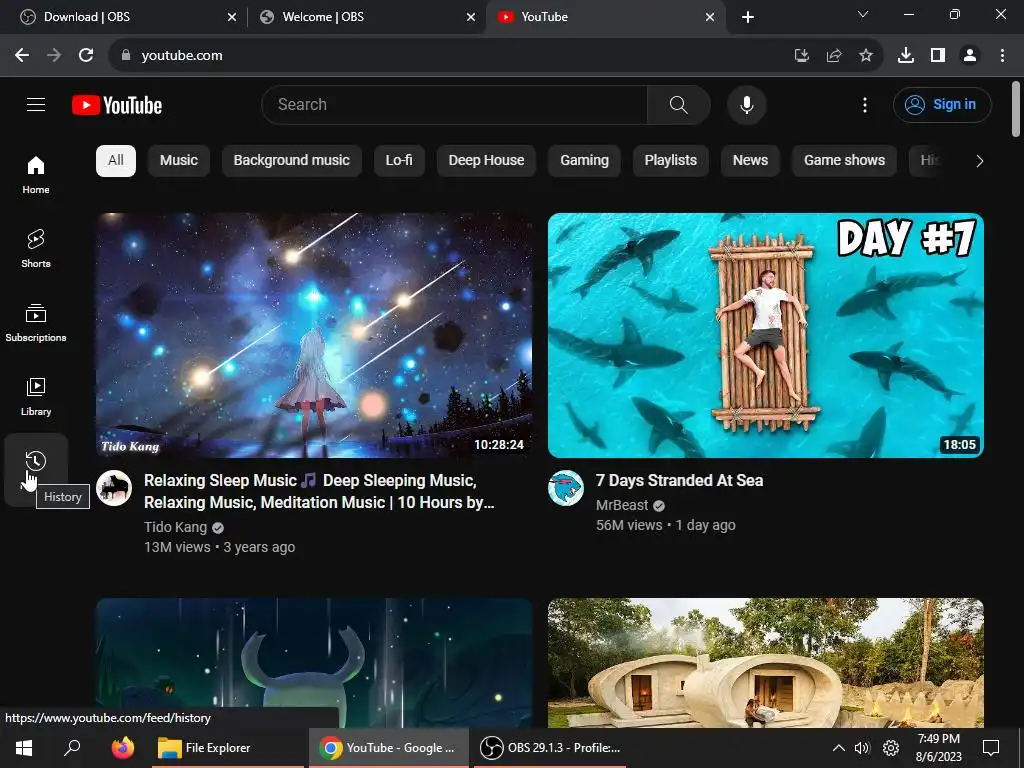
Task: Click the YouTube search input field
Action: 455,104
